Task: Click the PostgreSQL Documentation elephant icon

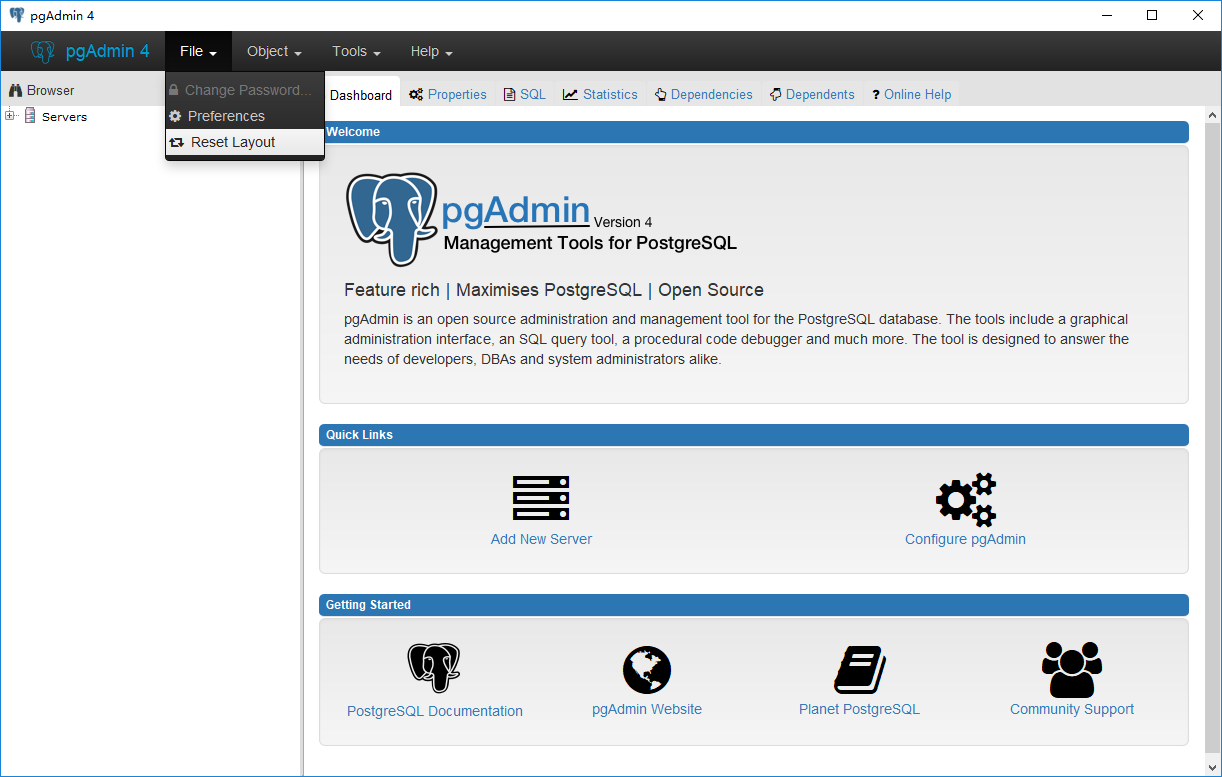Action: coord(434,668)
